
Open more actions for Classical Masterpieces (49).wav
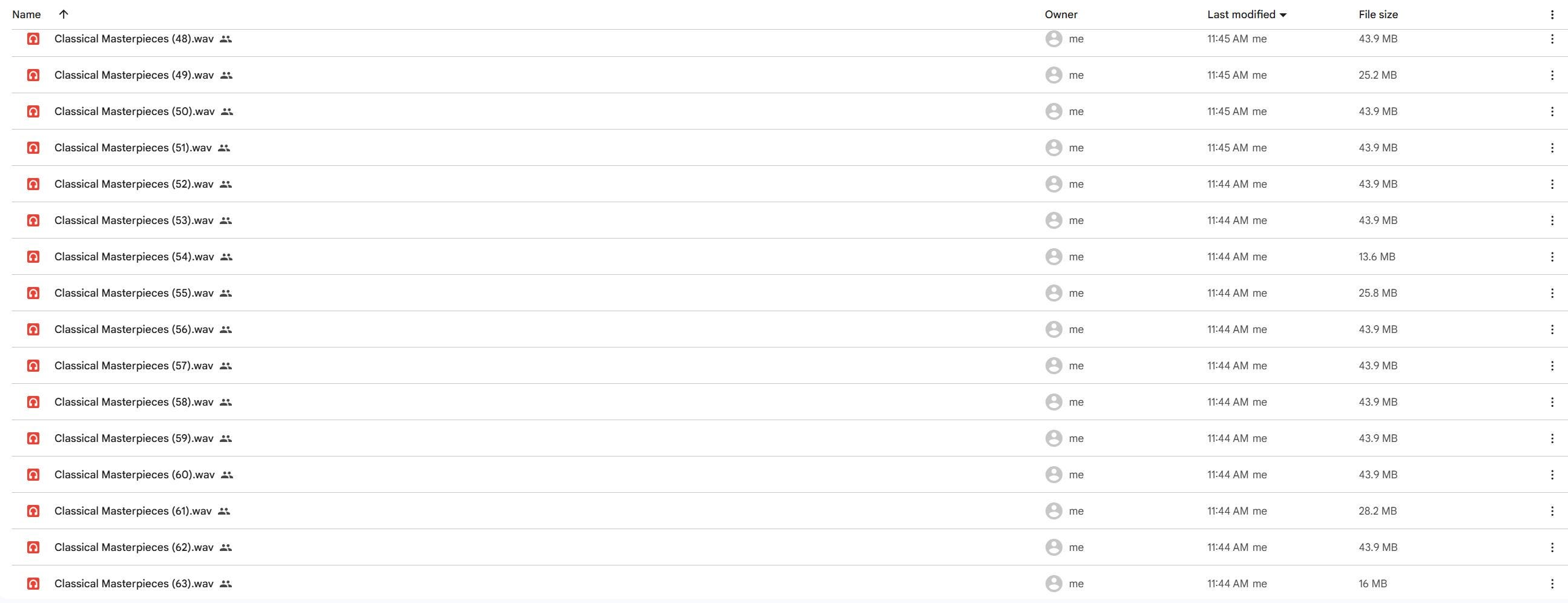tap(1552, 76)
